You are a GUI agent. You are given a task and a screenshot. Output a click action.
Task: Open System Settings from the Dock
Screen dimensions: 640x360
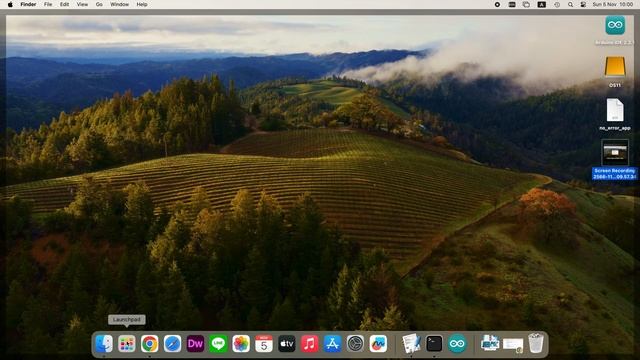pyautogui.click(x=355, y=344)
